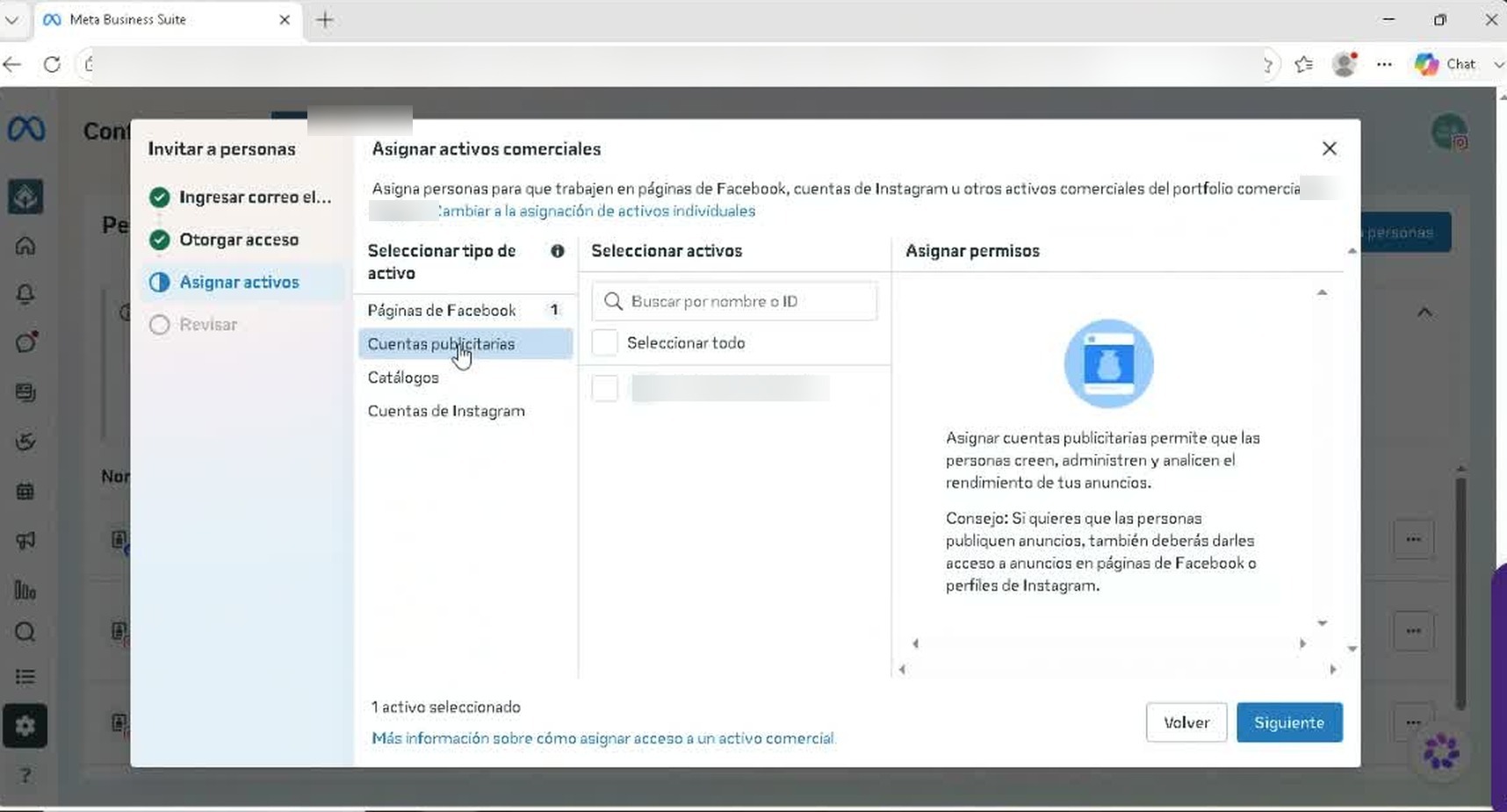The width and height of the screenshot is (1507, 812).
Task: Close the Meta Business Suite tab
Action: [x=285, y=20]
